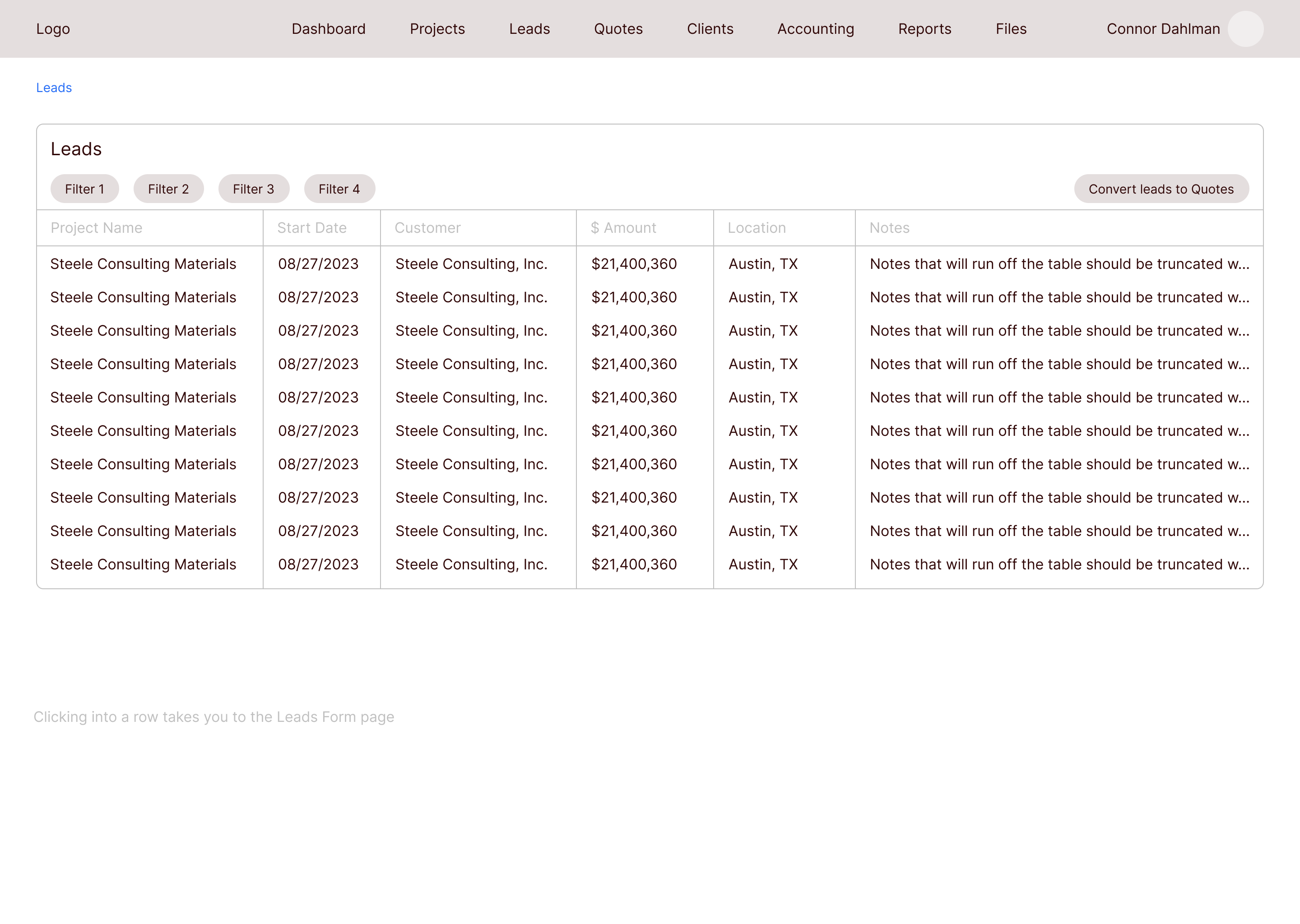Apply Filter 1
1300x924 pixels.
click(x=85, y=189)
